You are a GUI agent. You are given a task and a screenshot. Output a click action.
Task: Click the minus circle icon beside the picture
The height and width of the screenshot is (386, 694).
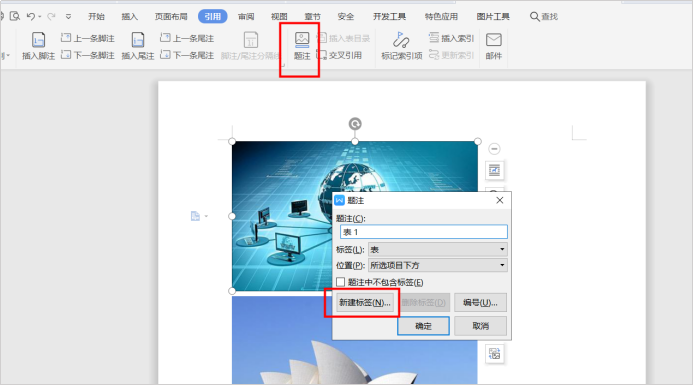494,149
